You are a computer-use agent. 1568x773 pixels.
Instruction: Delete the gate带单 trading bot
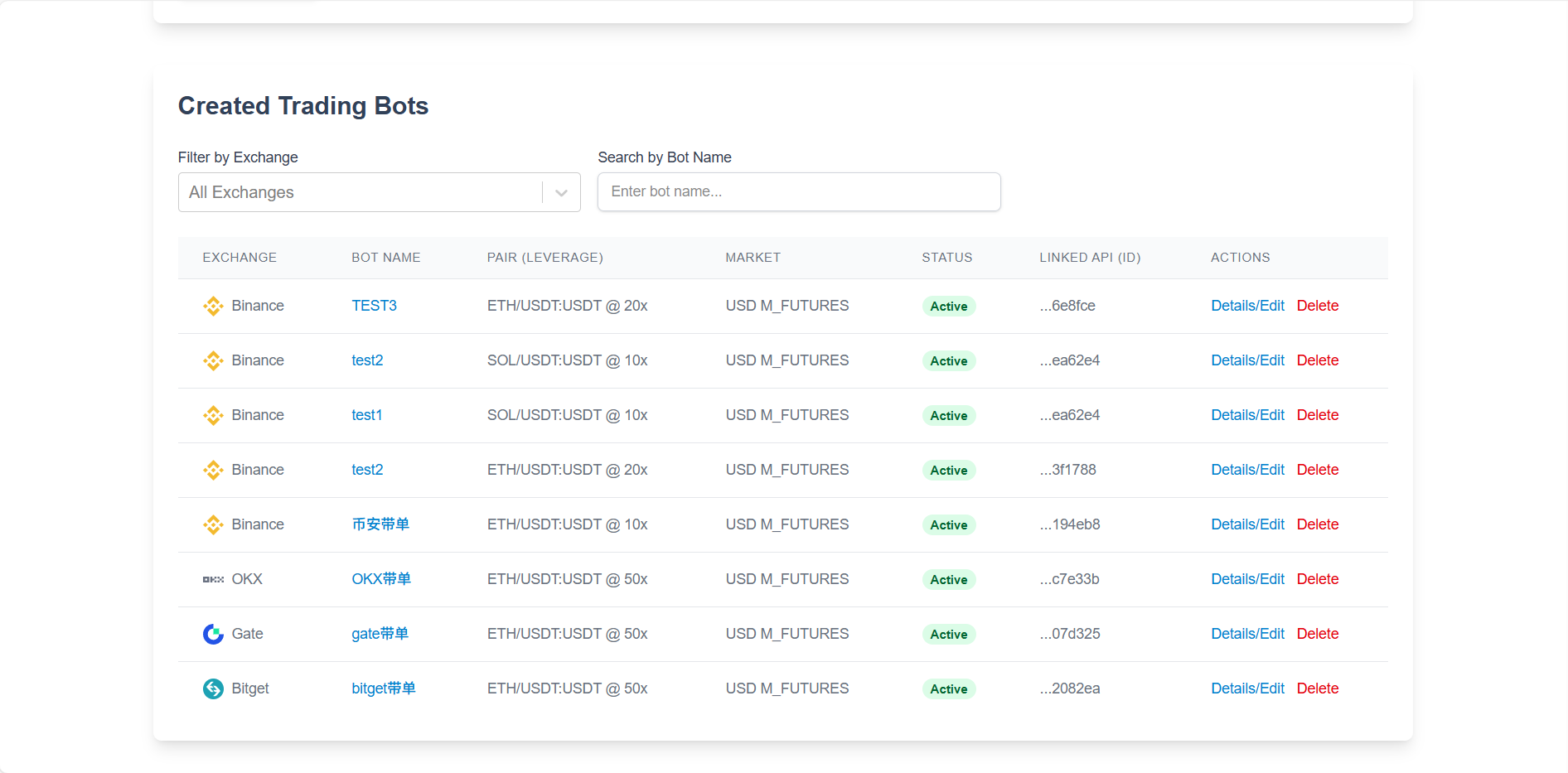(1318, 634)
